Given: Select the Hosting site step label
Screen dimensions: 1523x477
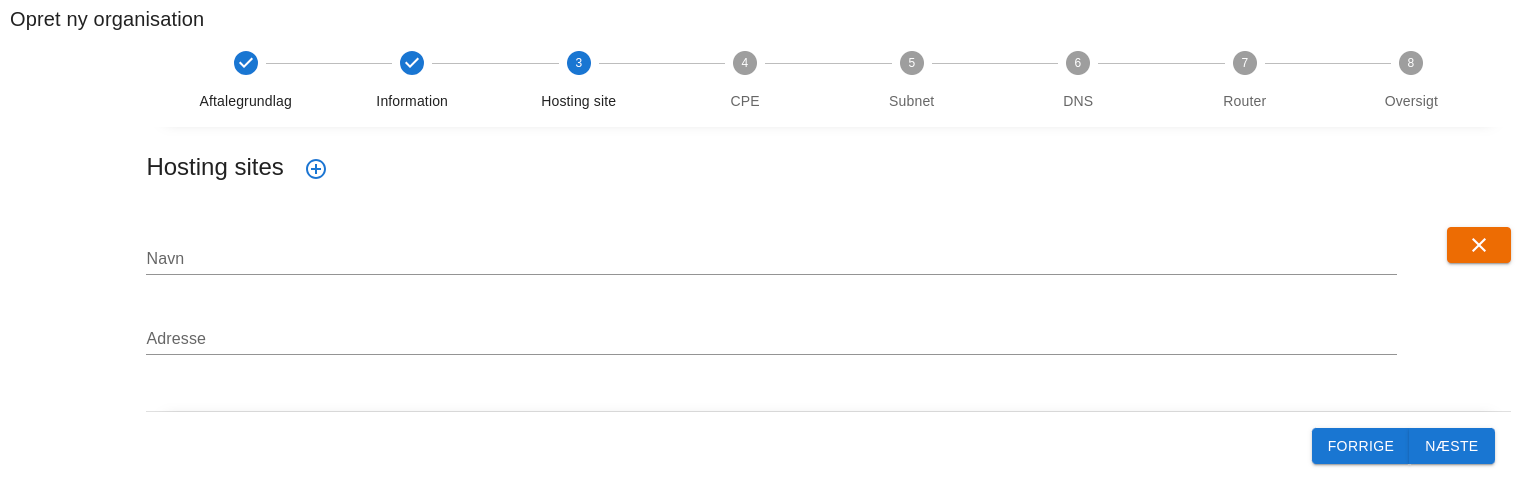Looking at the screenshot, I should [x=578, y=101].
